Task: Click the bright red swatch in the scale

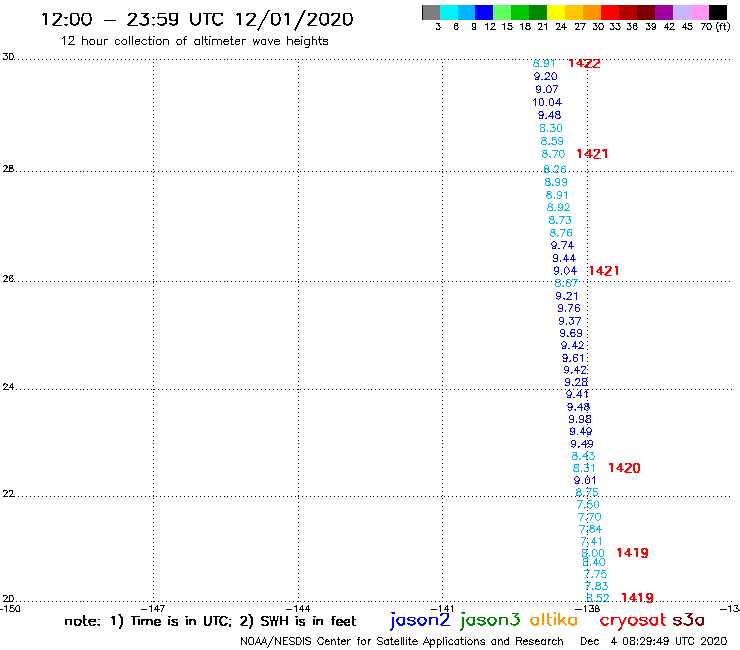Action: pyautogui.click(x=610, y=12)
